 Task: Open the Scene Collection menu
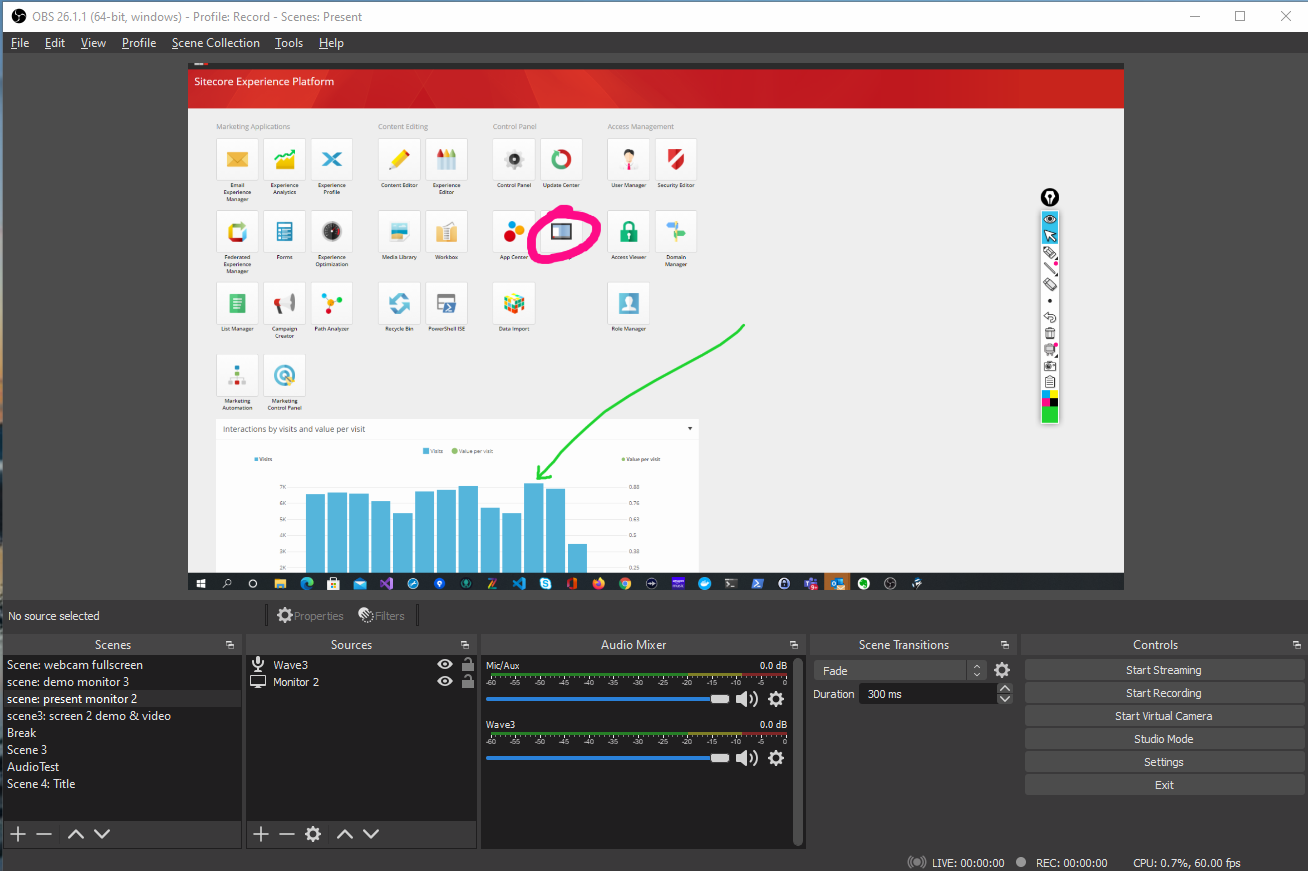[215, 43]
